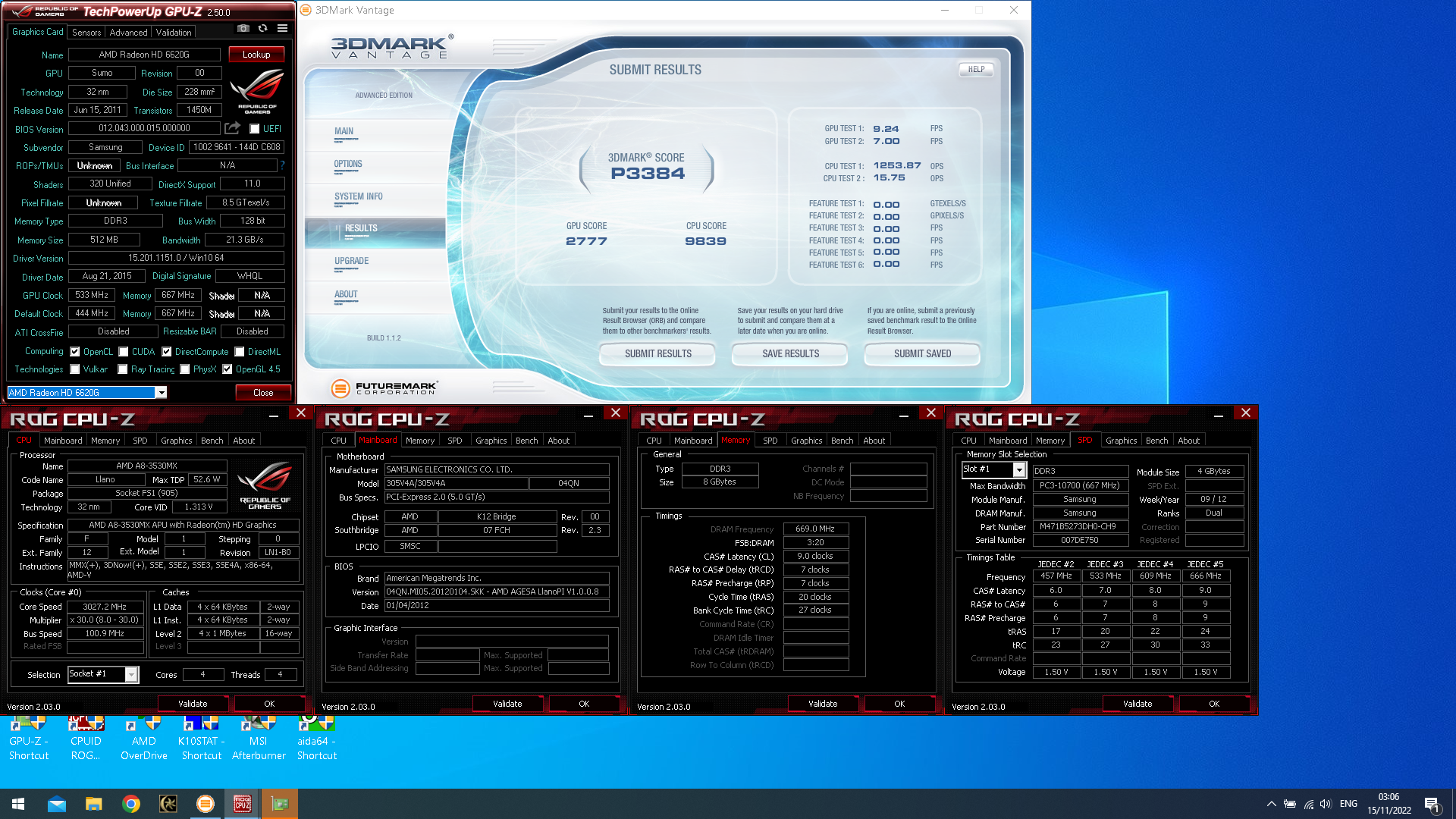
Task: Open the Windows Start menu
Action: [18, 804]
